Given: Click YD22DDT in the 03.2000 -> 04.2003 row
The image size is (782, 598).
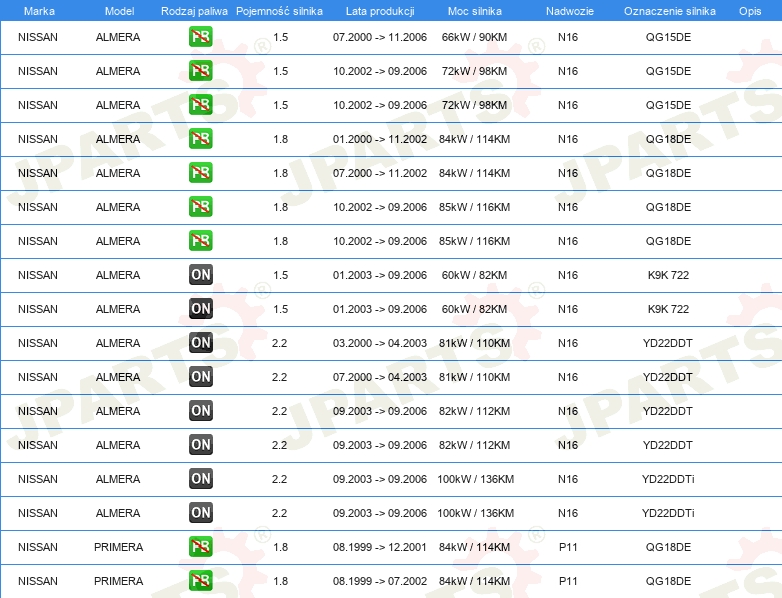Looking at the screenshot, I should [668, 343].
